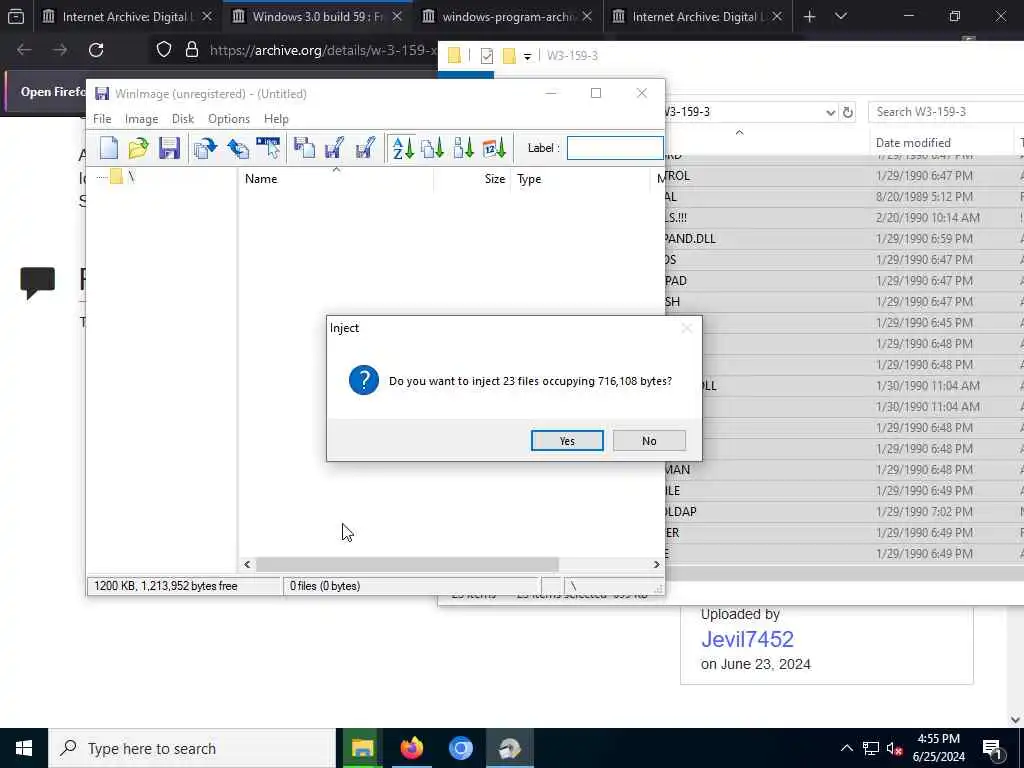Open the Image menu in WinImage
The image size is (1024, 768).
[142, 119]
